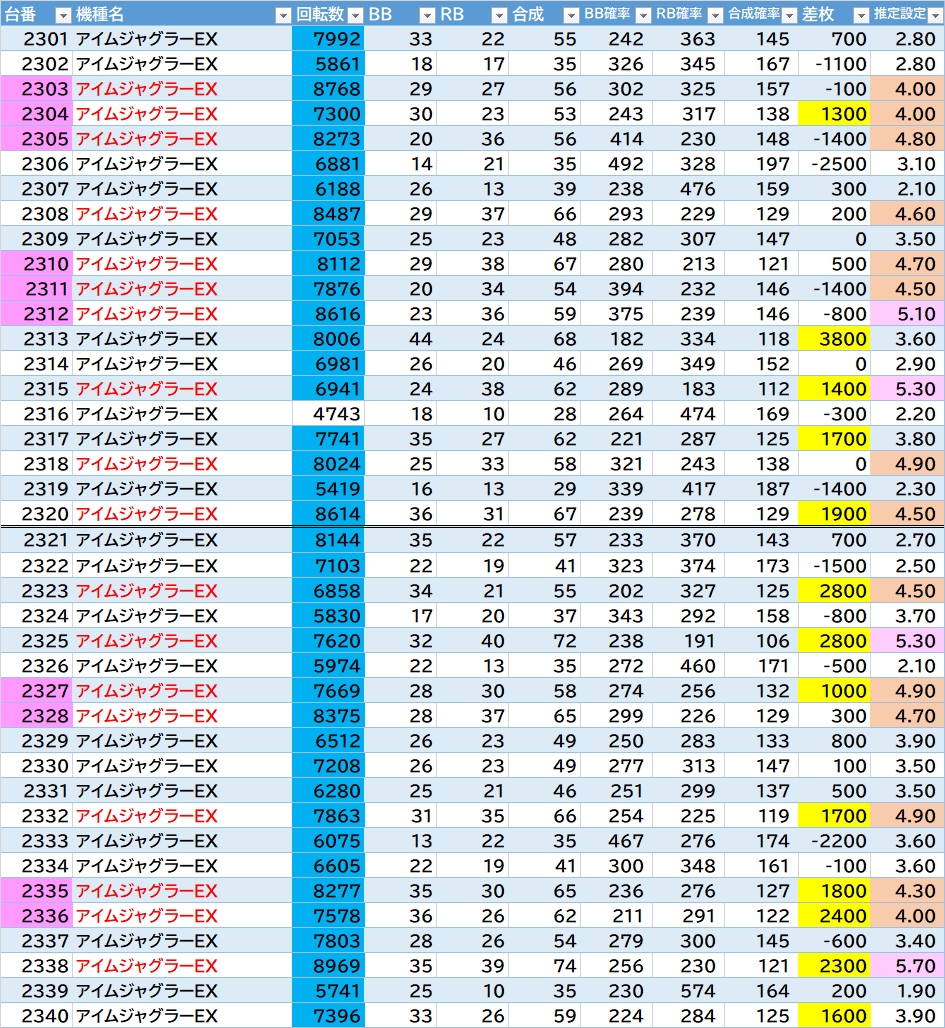Select machine number cell 2320
This screenshot has height=1028, width=945.
(x=36, y=514)
